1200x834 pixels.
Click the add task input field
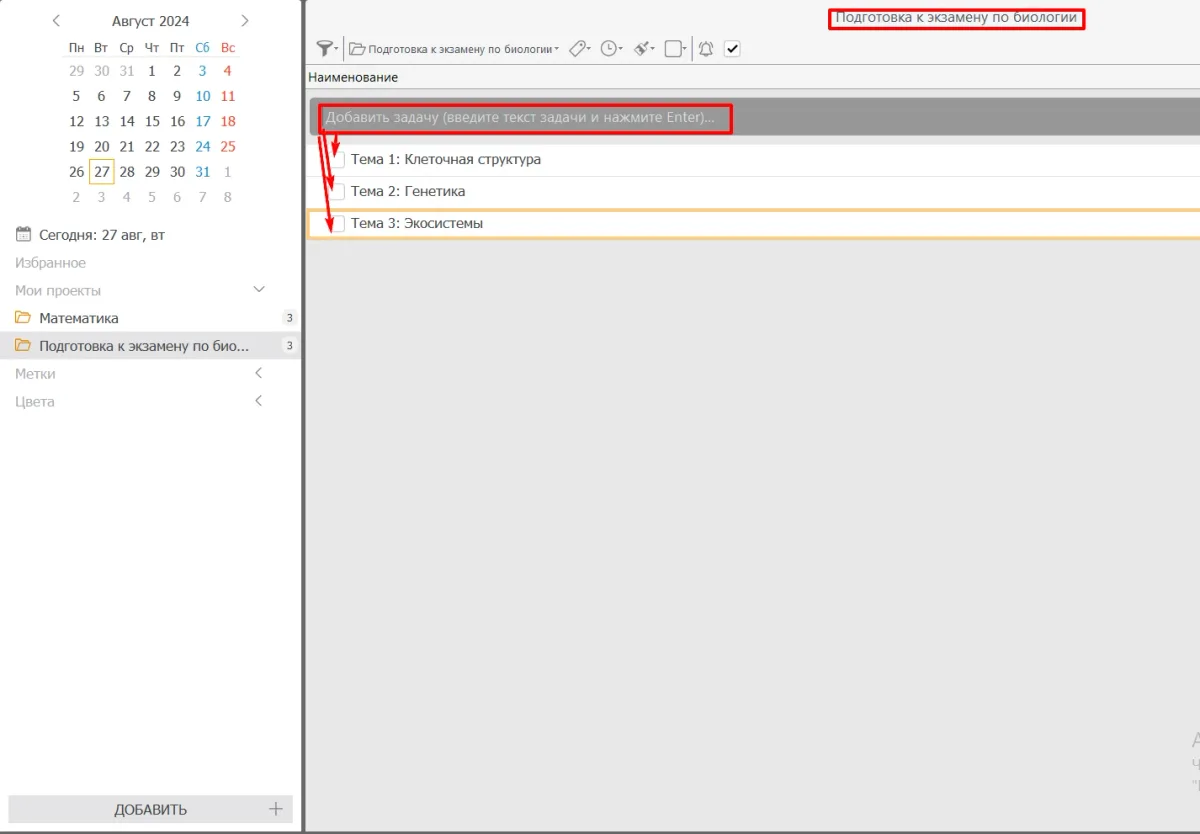tap(520, 118)
